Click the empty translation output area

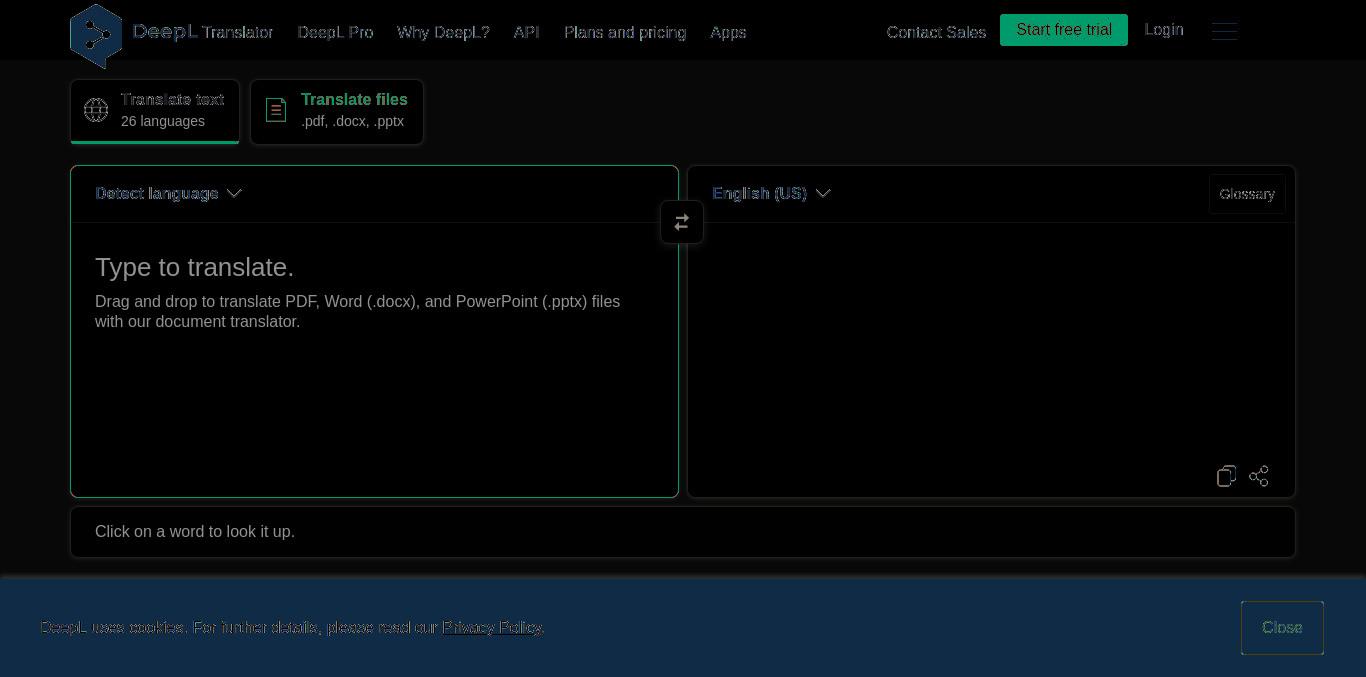point(991,340)
